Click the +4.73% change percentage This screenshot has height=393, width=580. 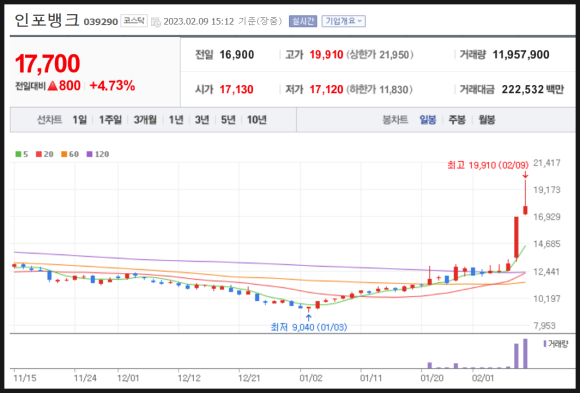pyautogui.click(x=112, y=86)
